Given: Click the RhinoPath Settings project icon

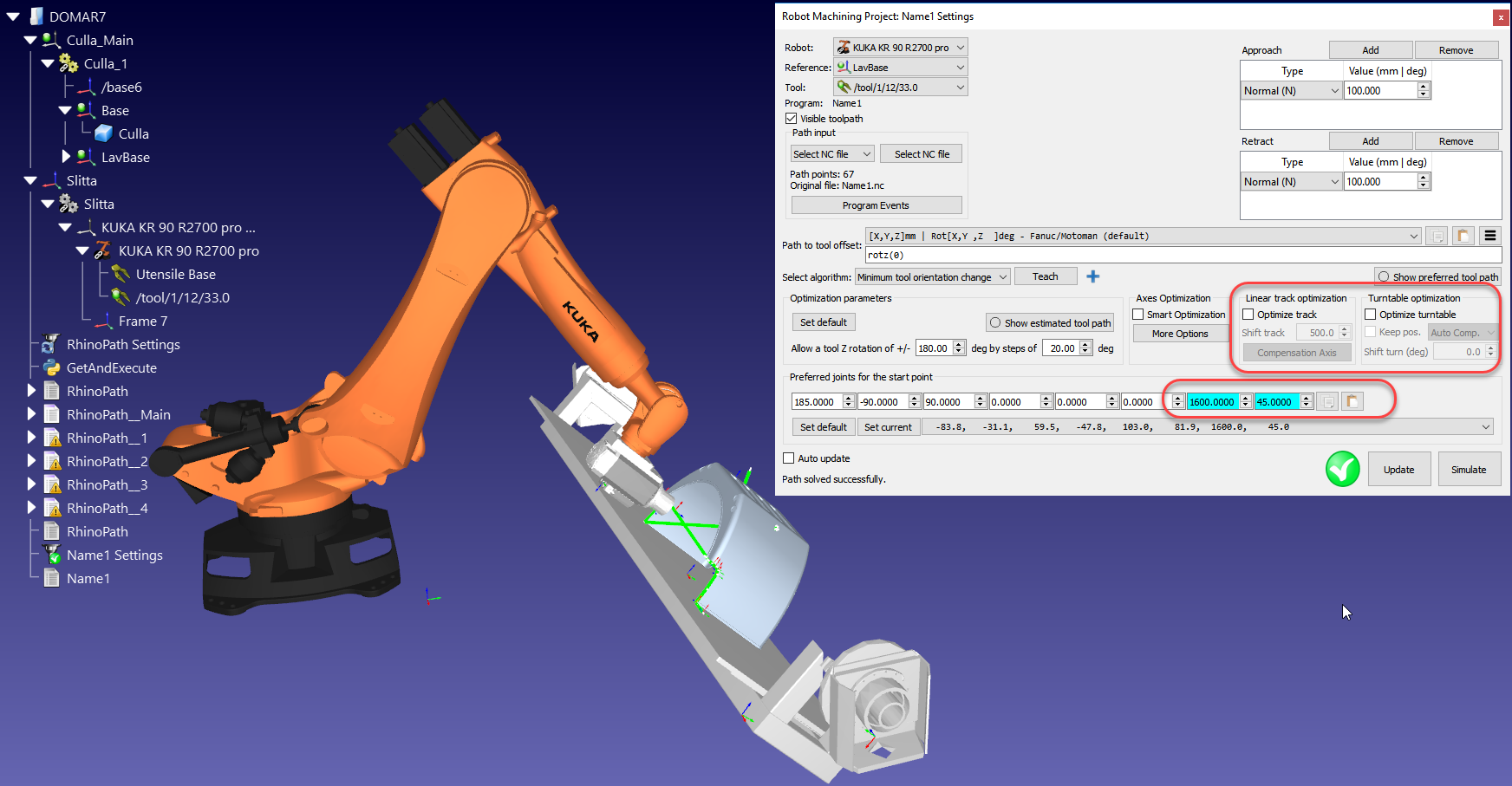Looking at the screenshot, I should pyautogui.click(x=51, y=344).
